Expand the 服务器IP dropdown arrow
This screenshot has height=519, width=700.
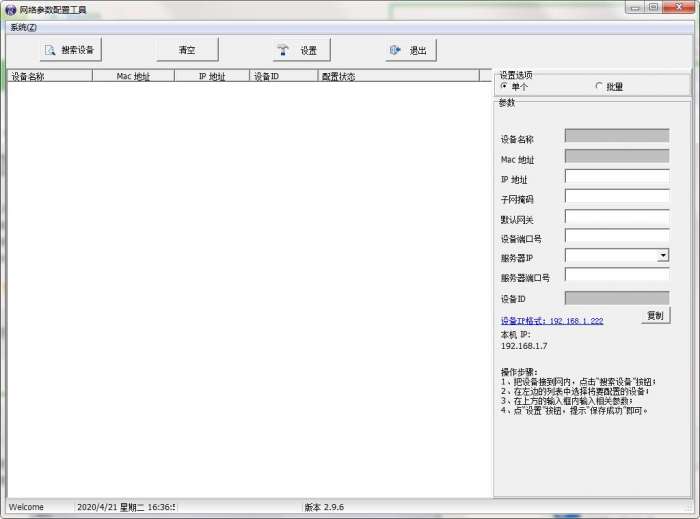(663, 255)
